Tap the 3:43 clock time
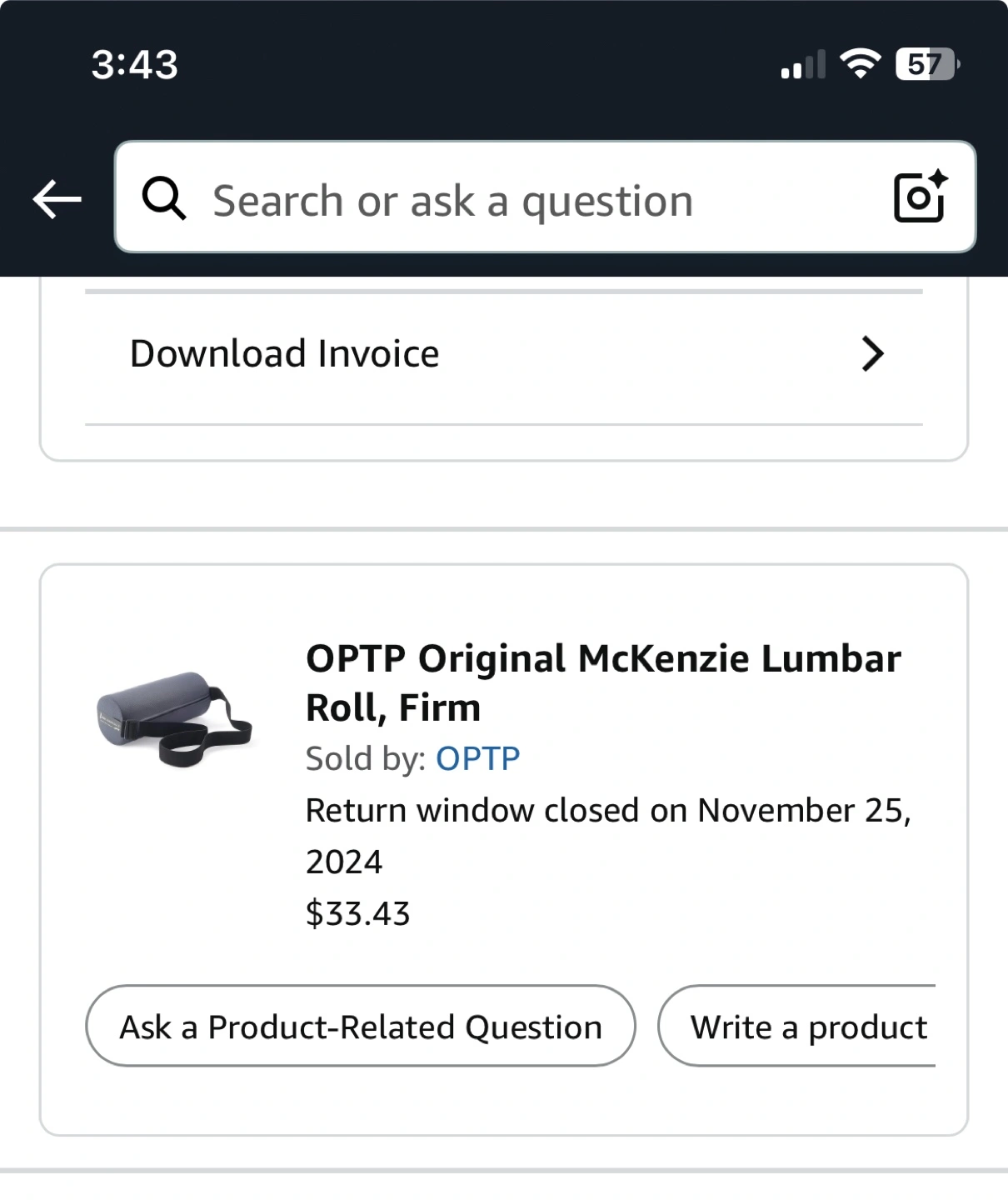 [134, 65]
